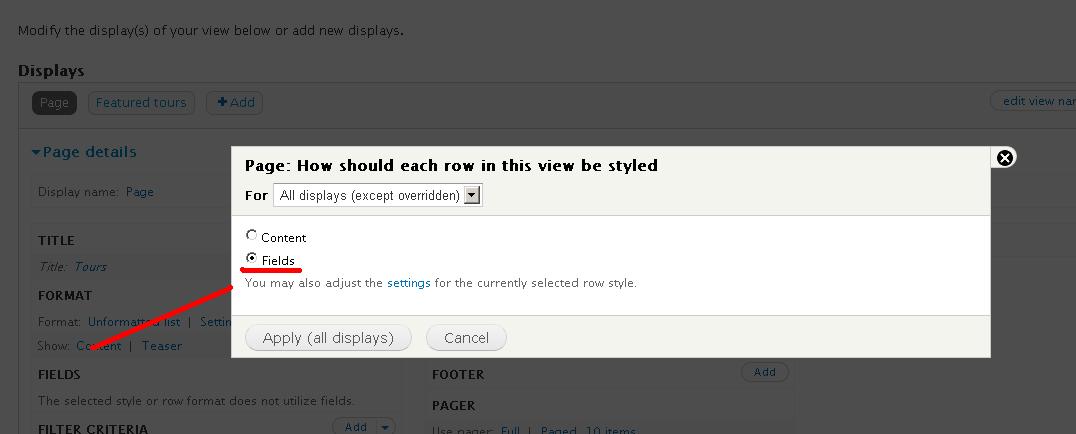Viewport: 1076px width, 434px height.
Task: Change the Unformatted list format
Action: (134, 322)
